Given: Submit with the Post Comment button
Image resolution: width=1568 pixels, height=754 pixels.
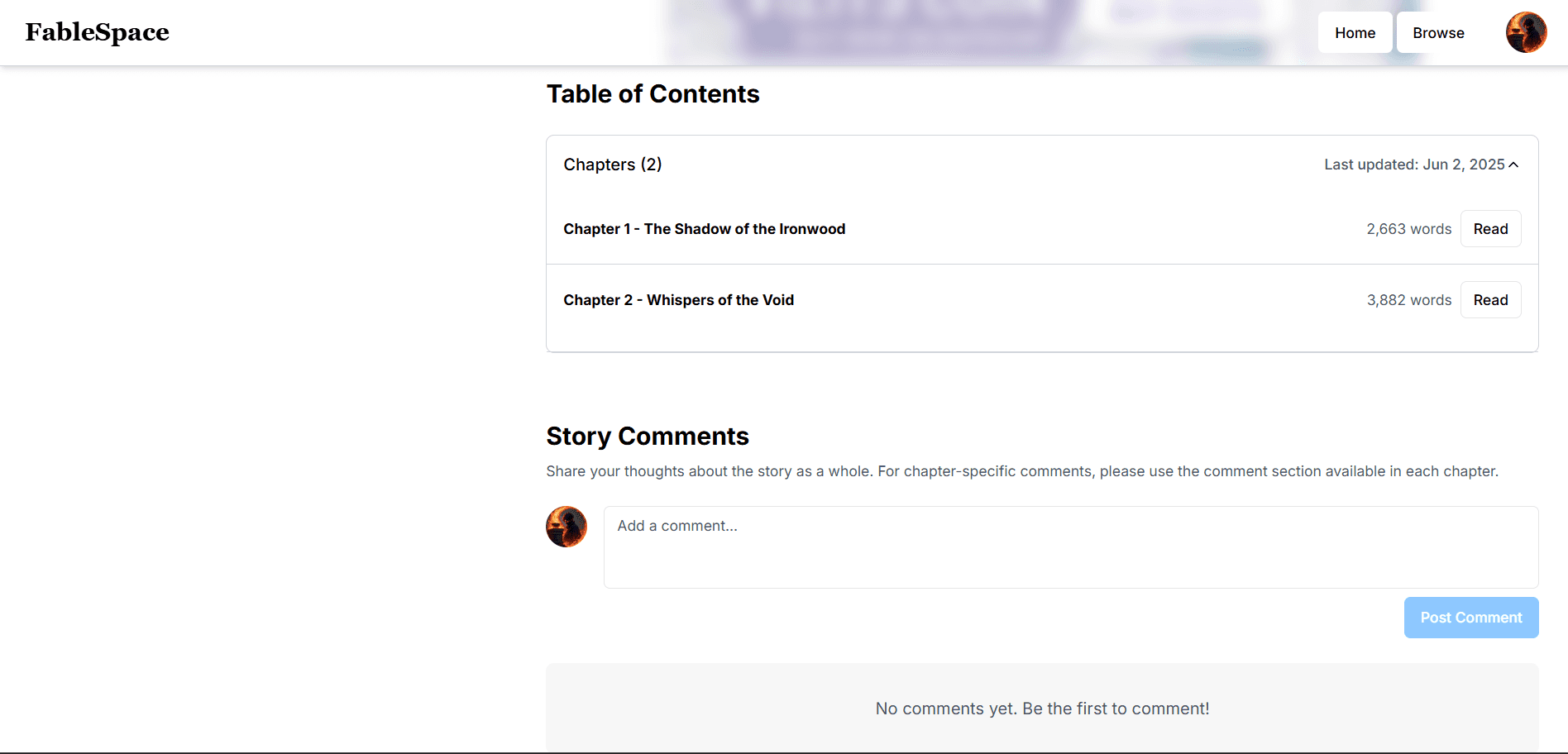Looking at the screenshot, I should pos(1470,618).
